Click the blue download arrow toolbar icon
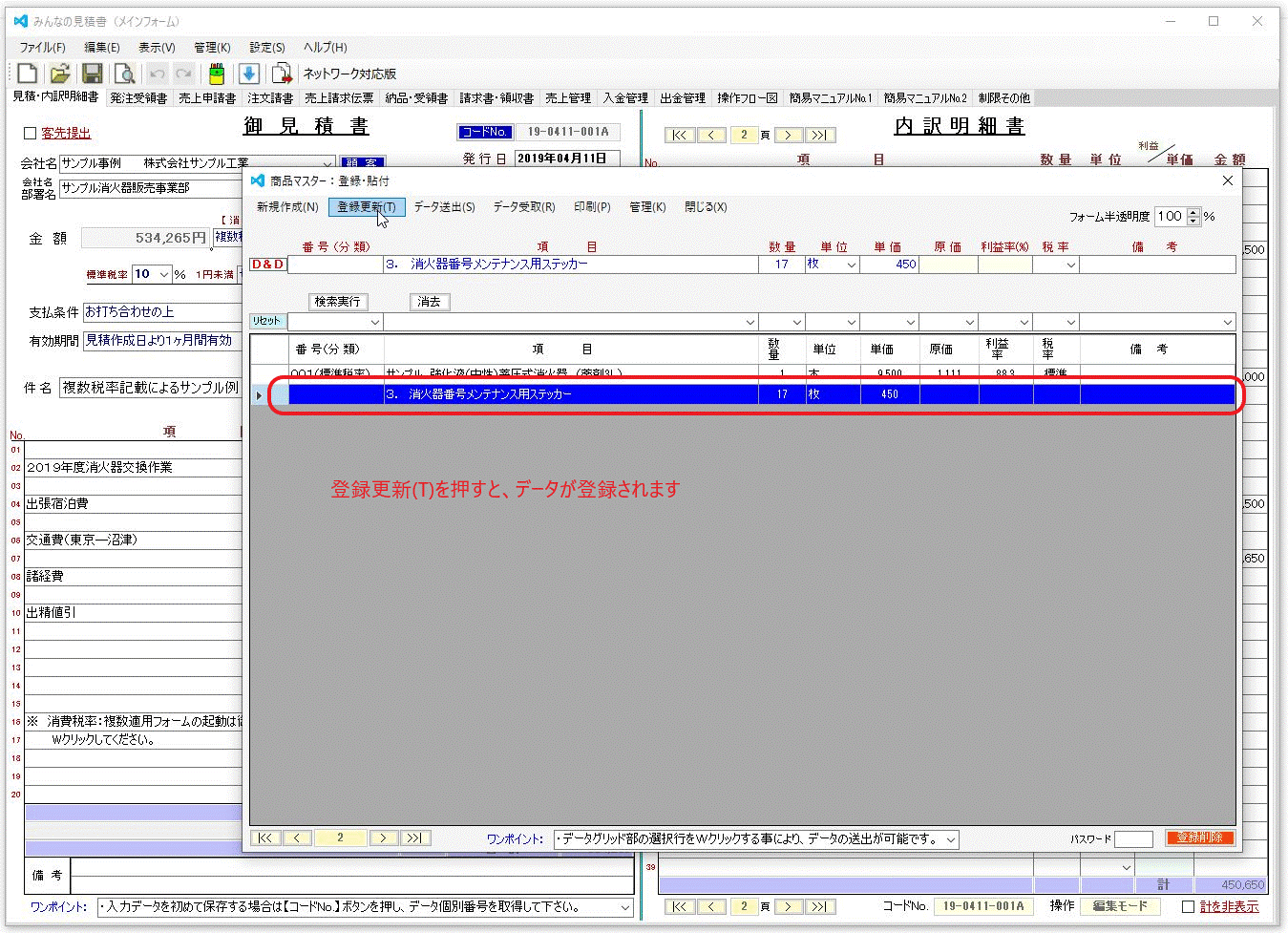 click(249, 74)
